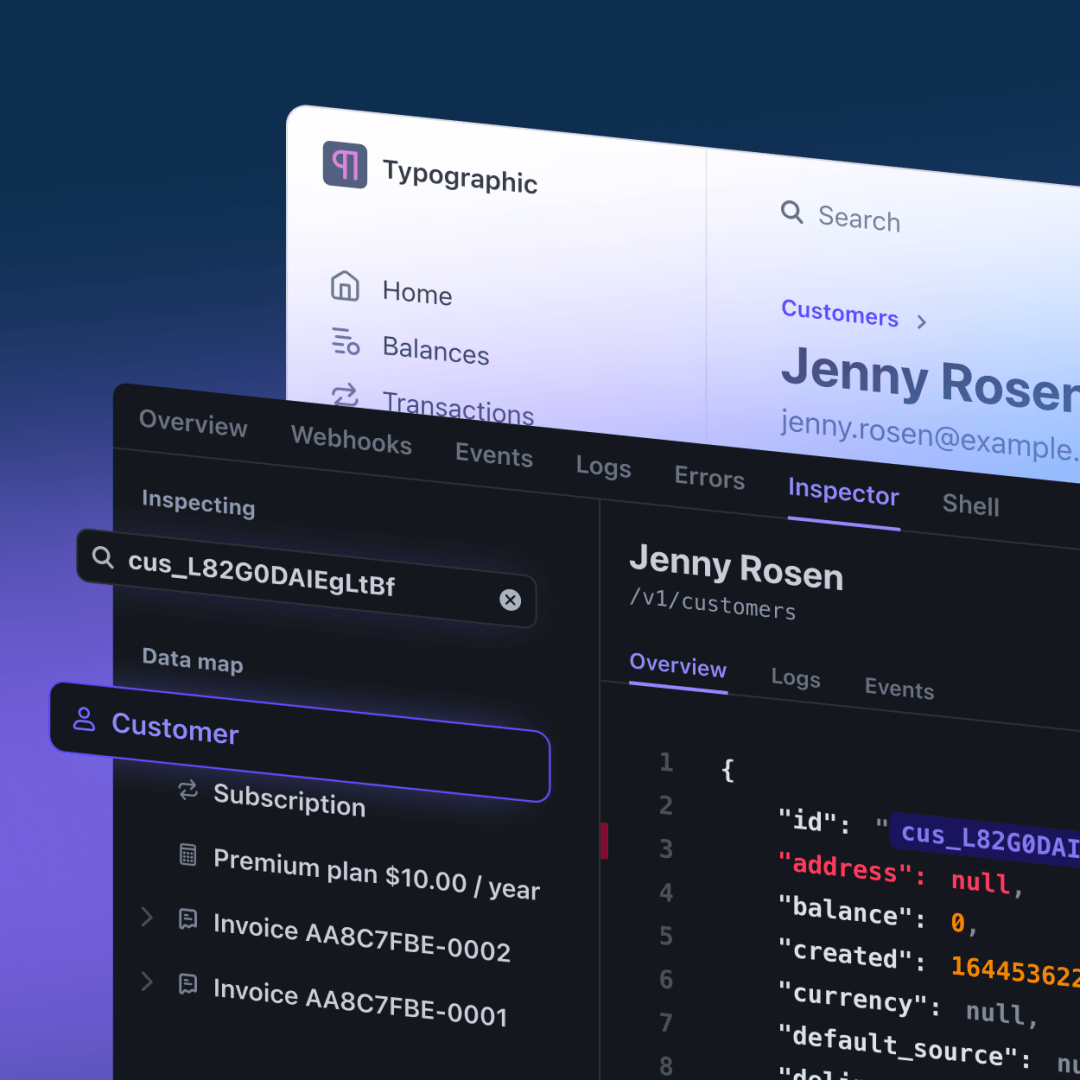
Task: Open Transactions in the sidebar
Action: 458,407
